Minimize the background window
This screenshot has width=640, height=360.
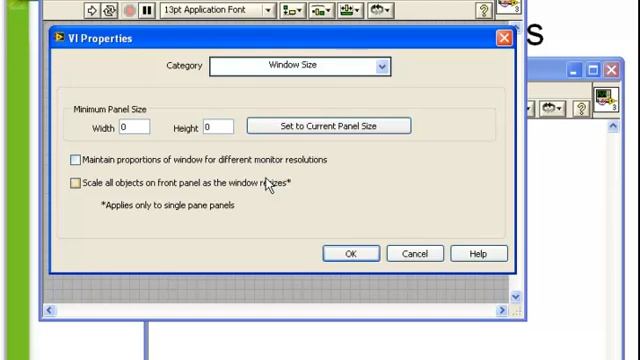[x=573, y=70]
